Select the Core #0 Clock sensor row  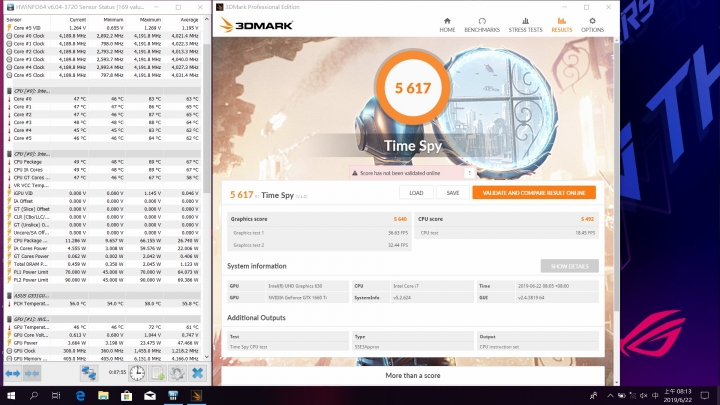[x=103, y=36]
